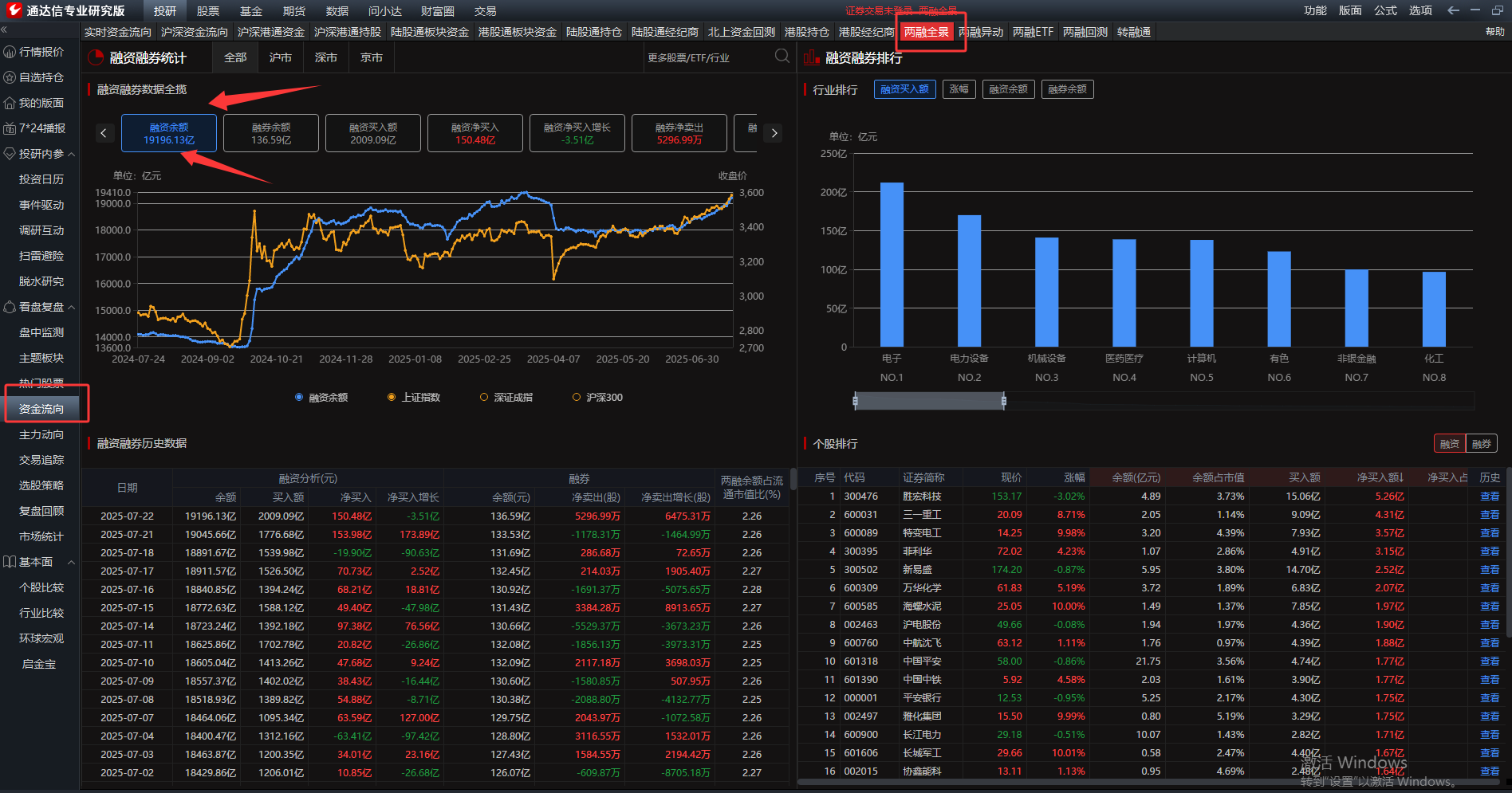Switch 个股排行 to 融券 mode
The width and height of the screenshot is (1512, 793).
coord(1480,443)
